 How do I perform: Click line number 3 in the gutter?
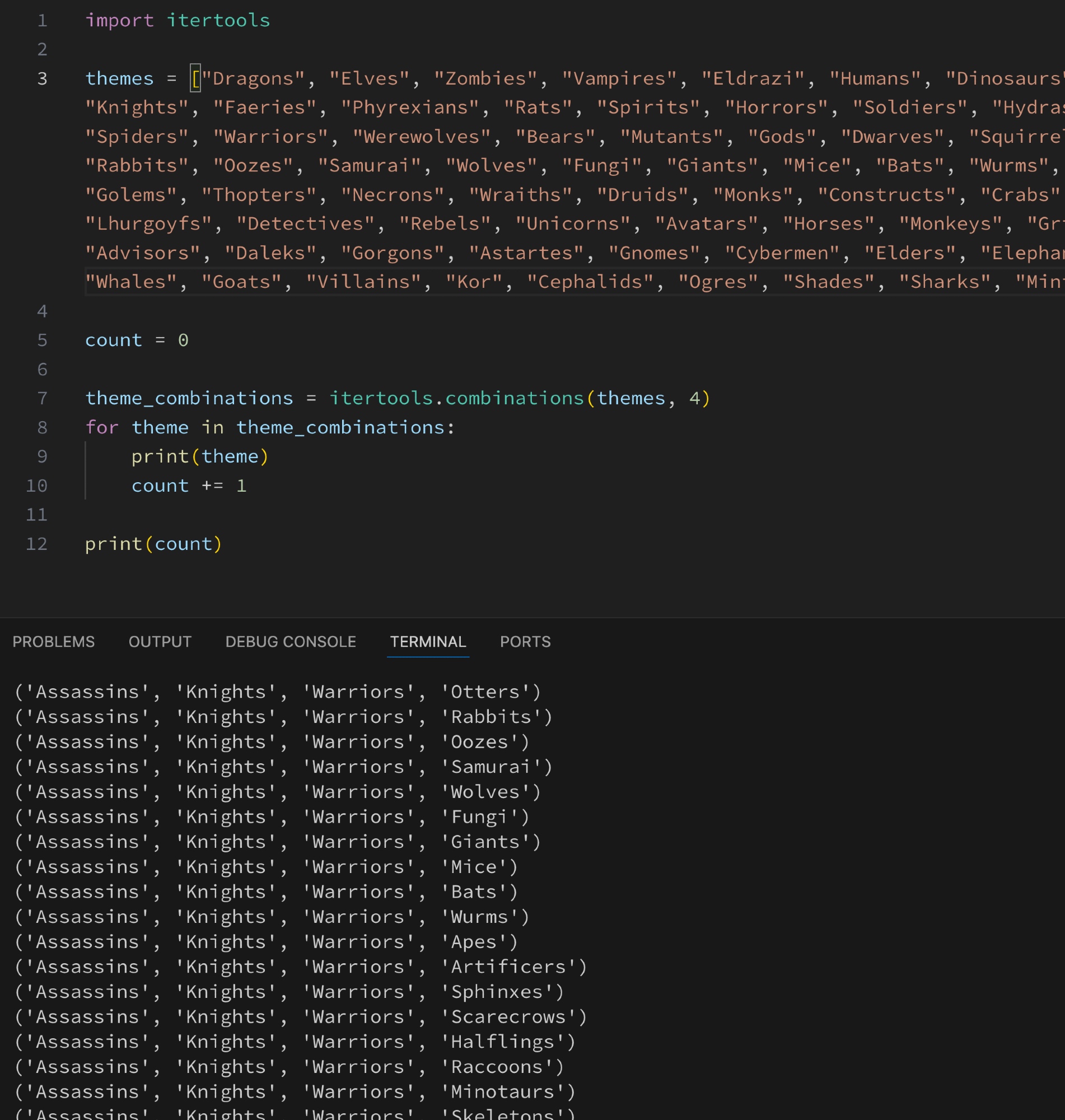(42, 78)
